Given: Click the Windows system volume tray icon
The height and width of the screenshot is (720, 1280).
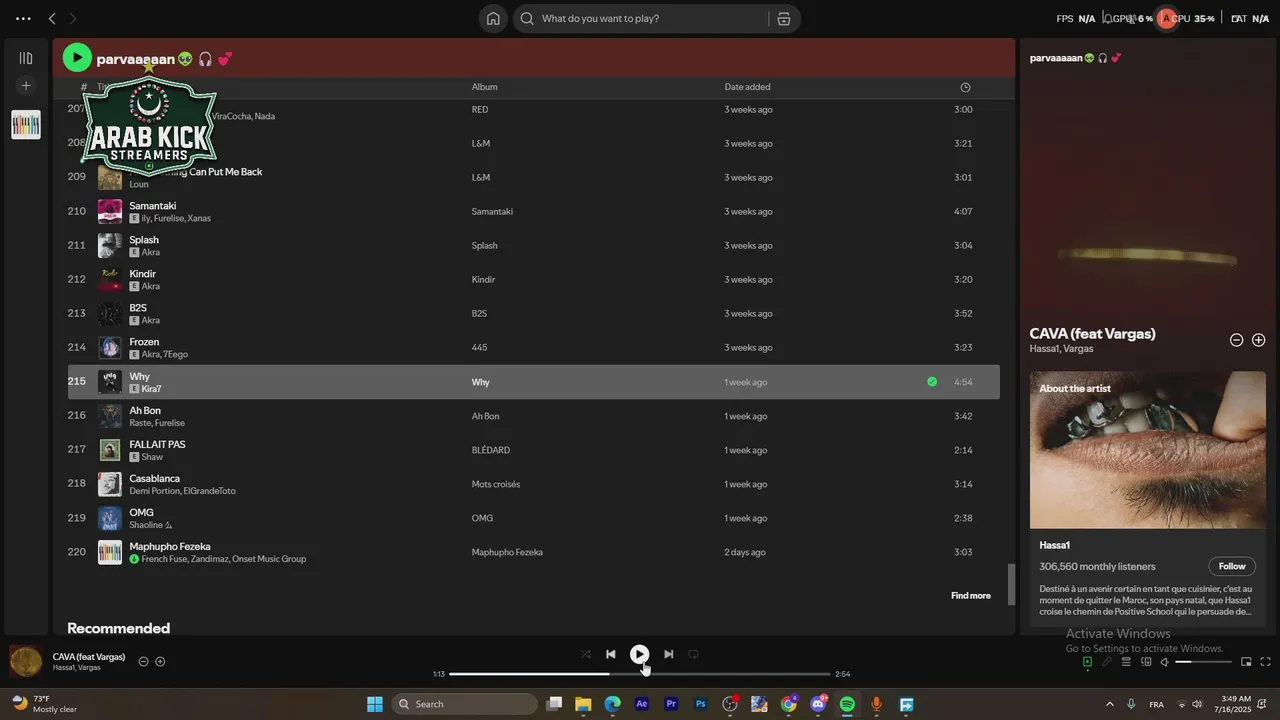Looking at the screenshot, I should coord(1197,704).
